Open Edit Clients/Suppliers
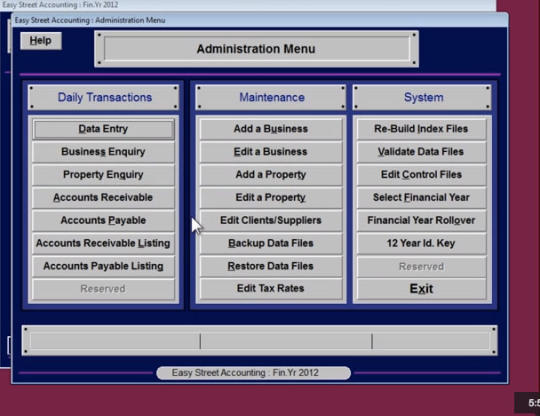540x416 pixels. pyautogui.click(x=271, y=220)
